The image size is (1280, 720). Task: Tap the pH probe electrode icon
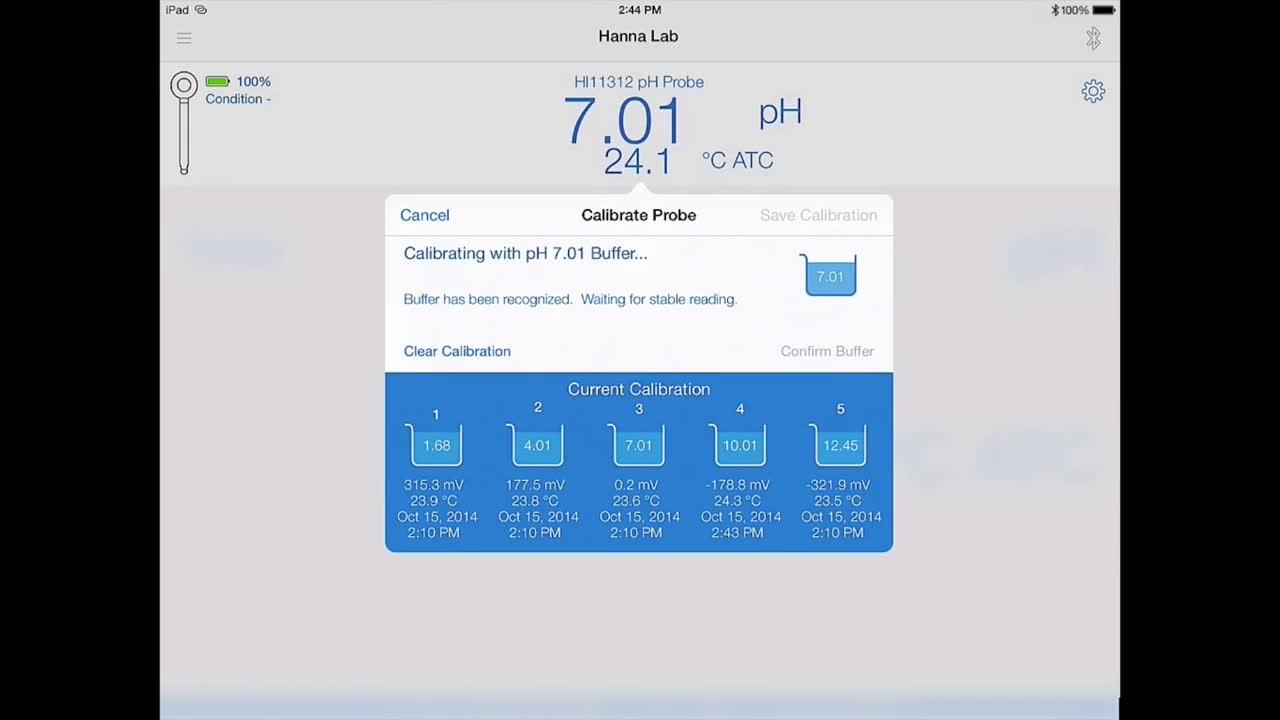184,123
